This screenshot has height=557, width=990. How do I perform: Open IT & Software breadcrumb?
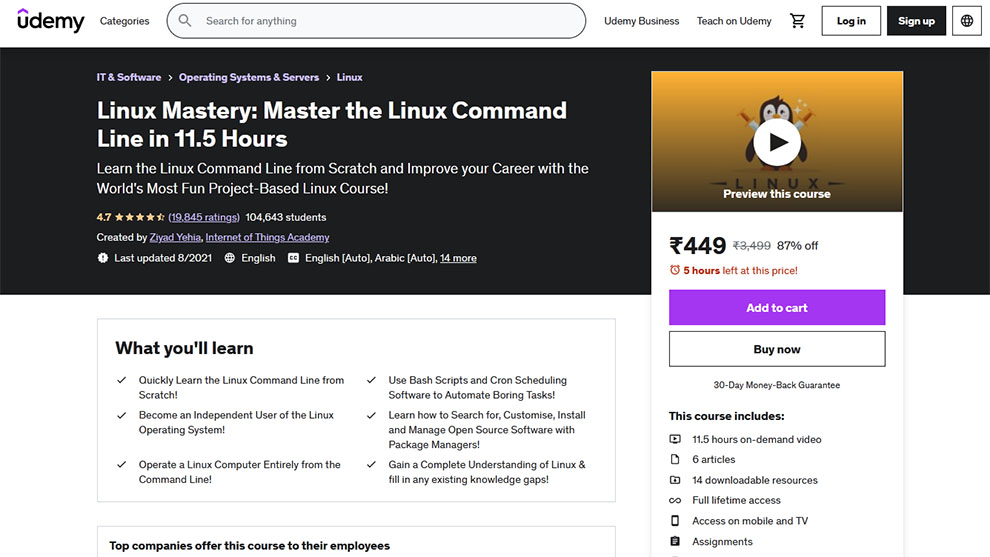pyautogui.click(x=129, y=77)
